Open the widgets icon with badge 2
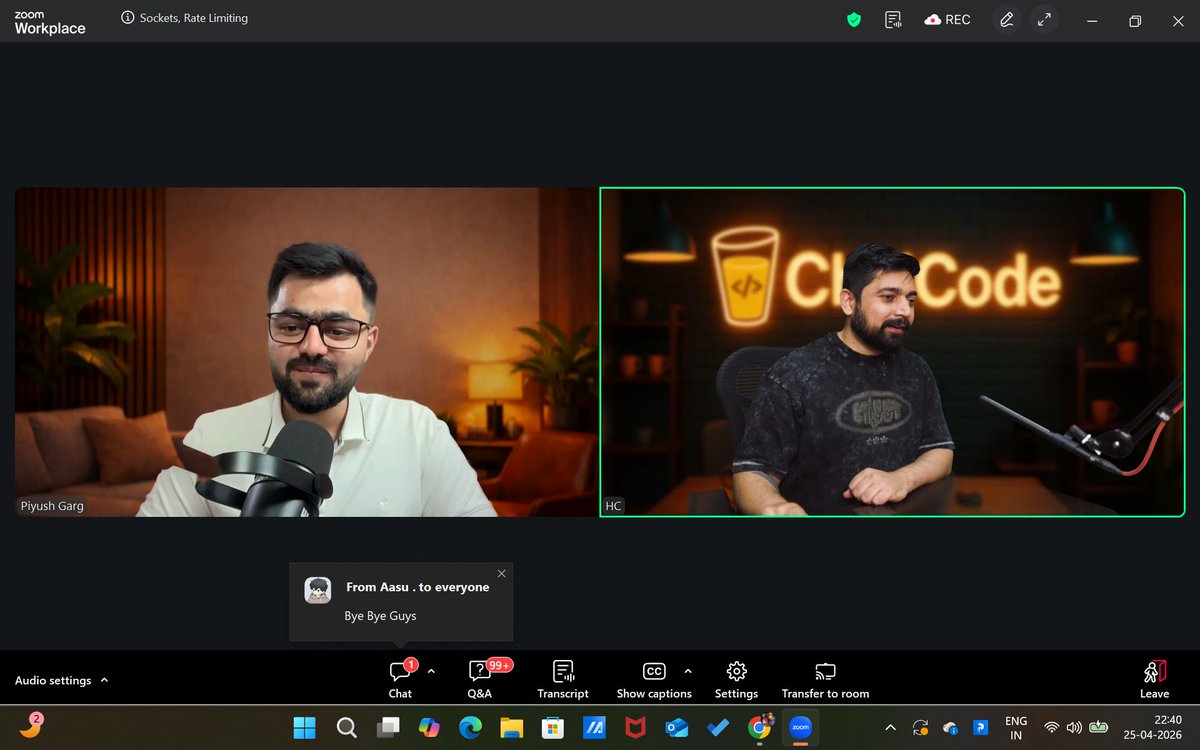Image resolution: width=1200 pixels, height=750 pixels. (31, 727)
